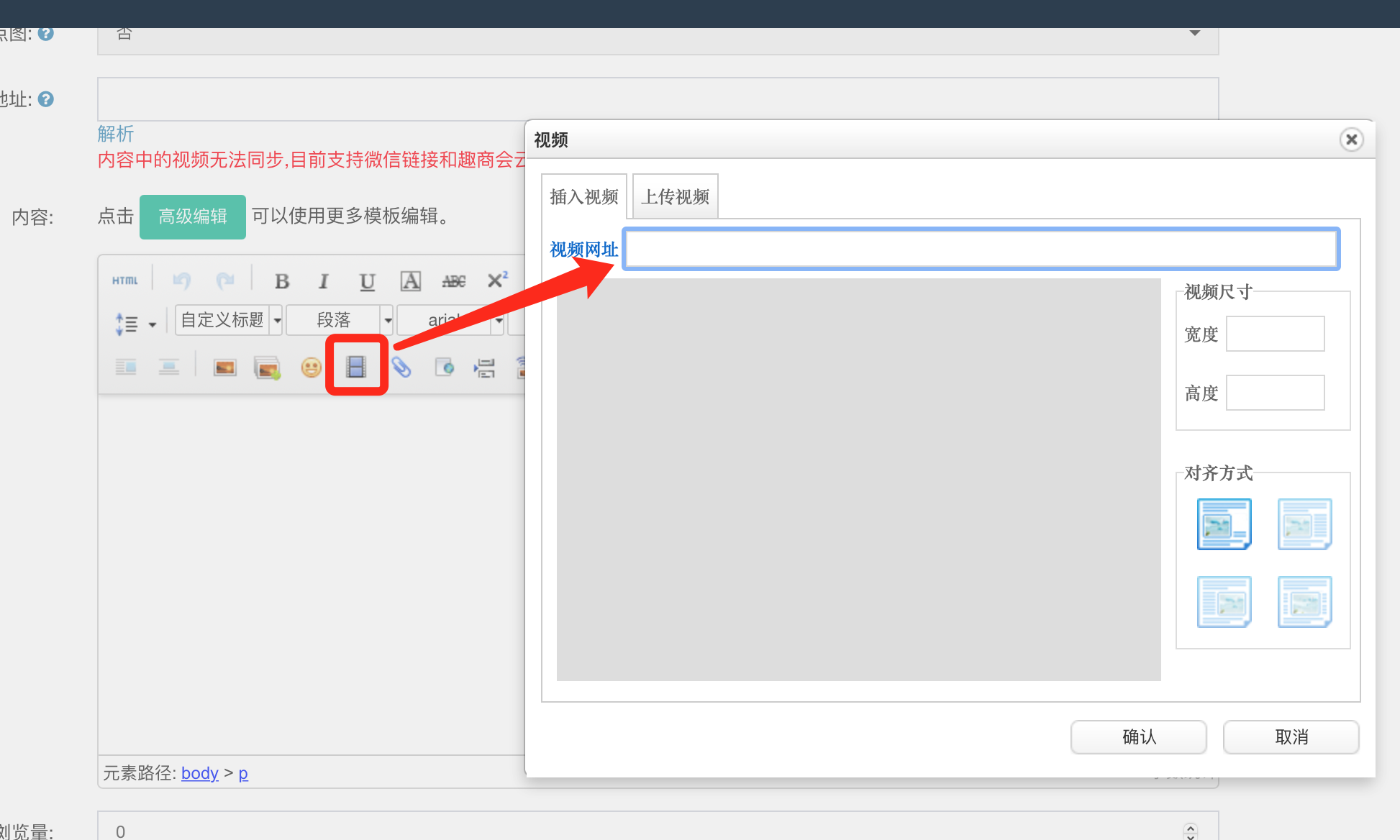Insert emoticon with smiley icon

click(311, 367)
